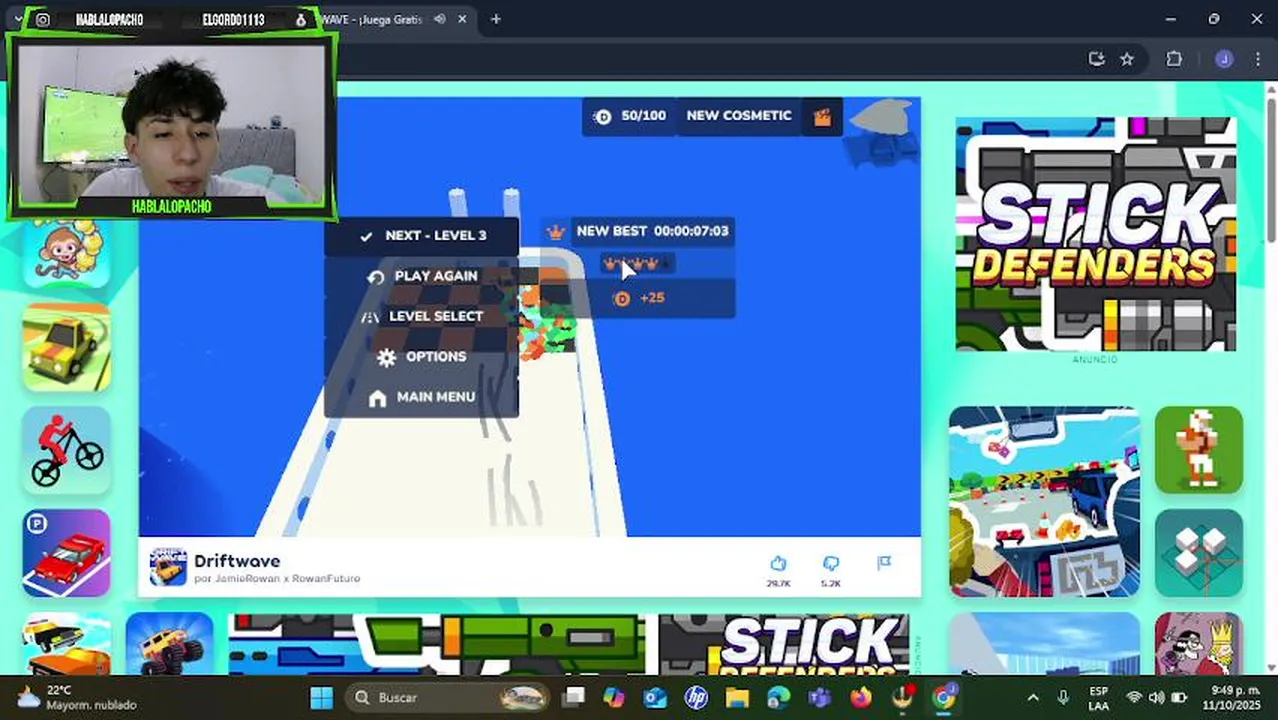Open the red stick-figure bike game thumbnail

pos(66,450)
